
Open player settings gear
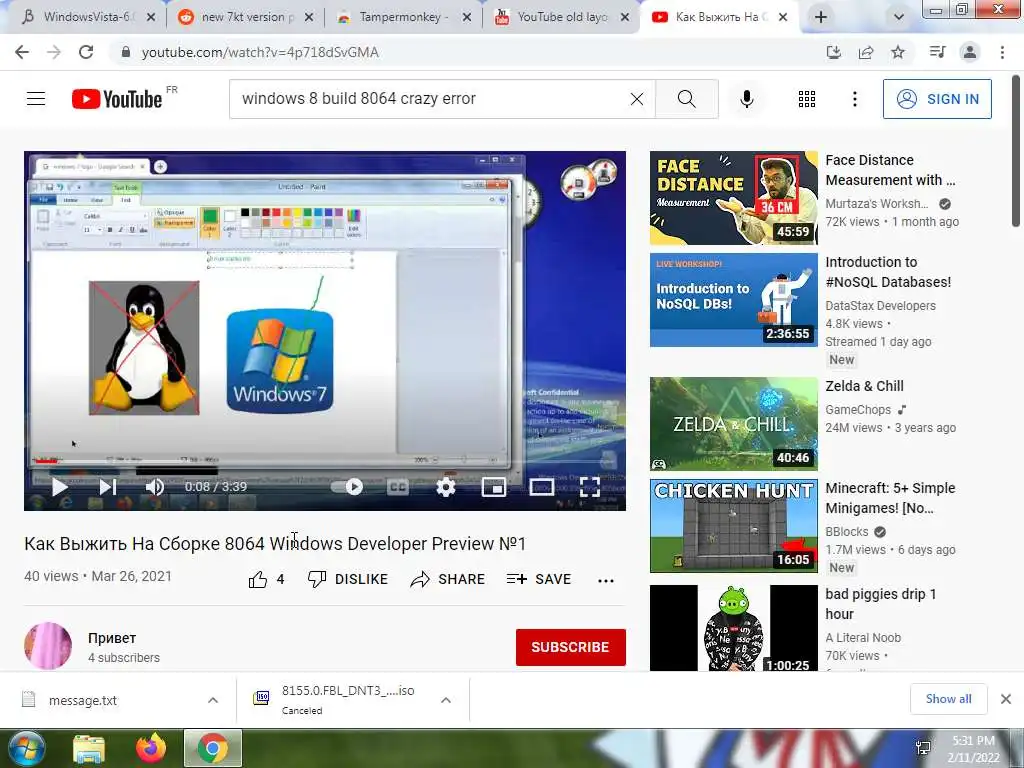[x=446, y=487]
